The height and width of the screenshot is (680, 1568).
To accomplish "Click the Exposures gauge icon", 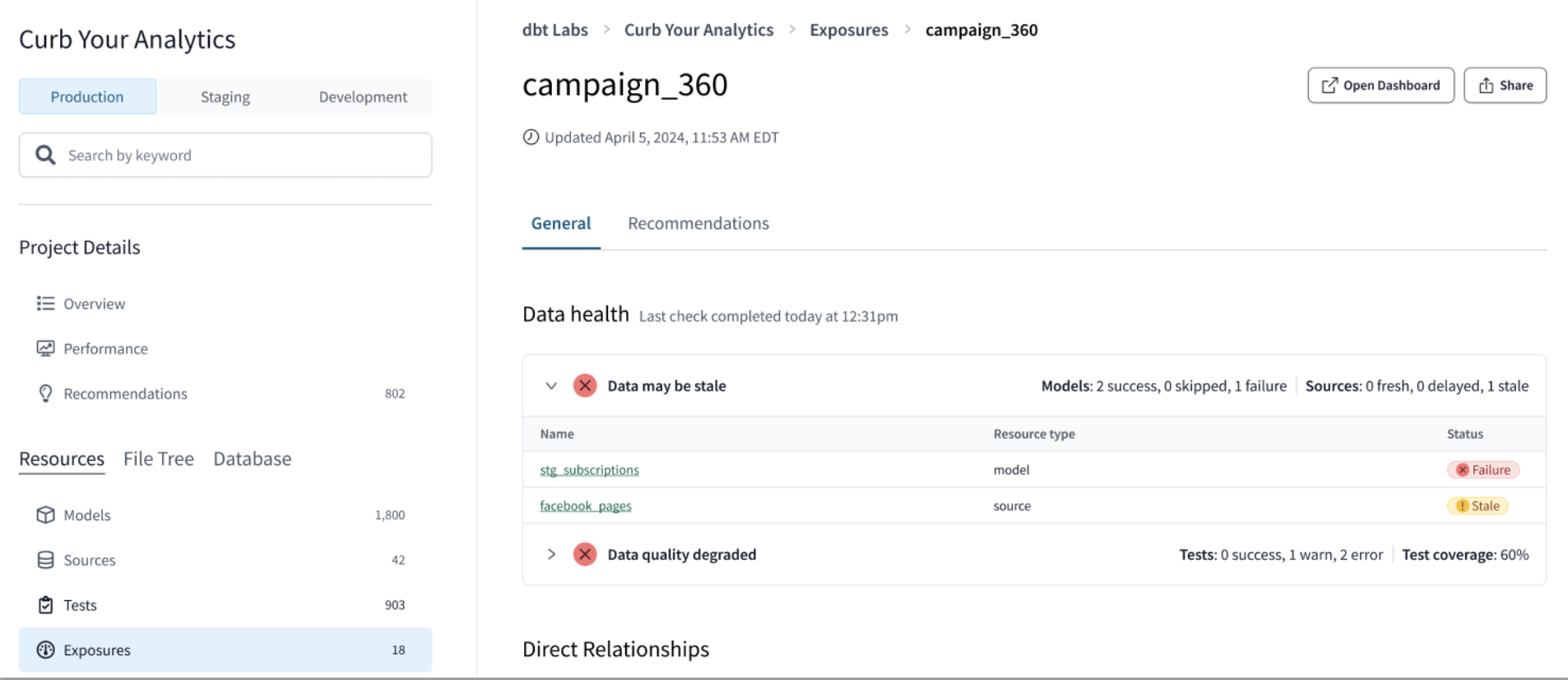I will [x=45, y=650].
